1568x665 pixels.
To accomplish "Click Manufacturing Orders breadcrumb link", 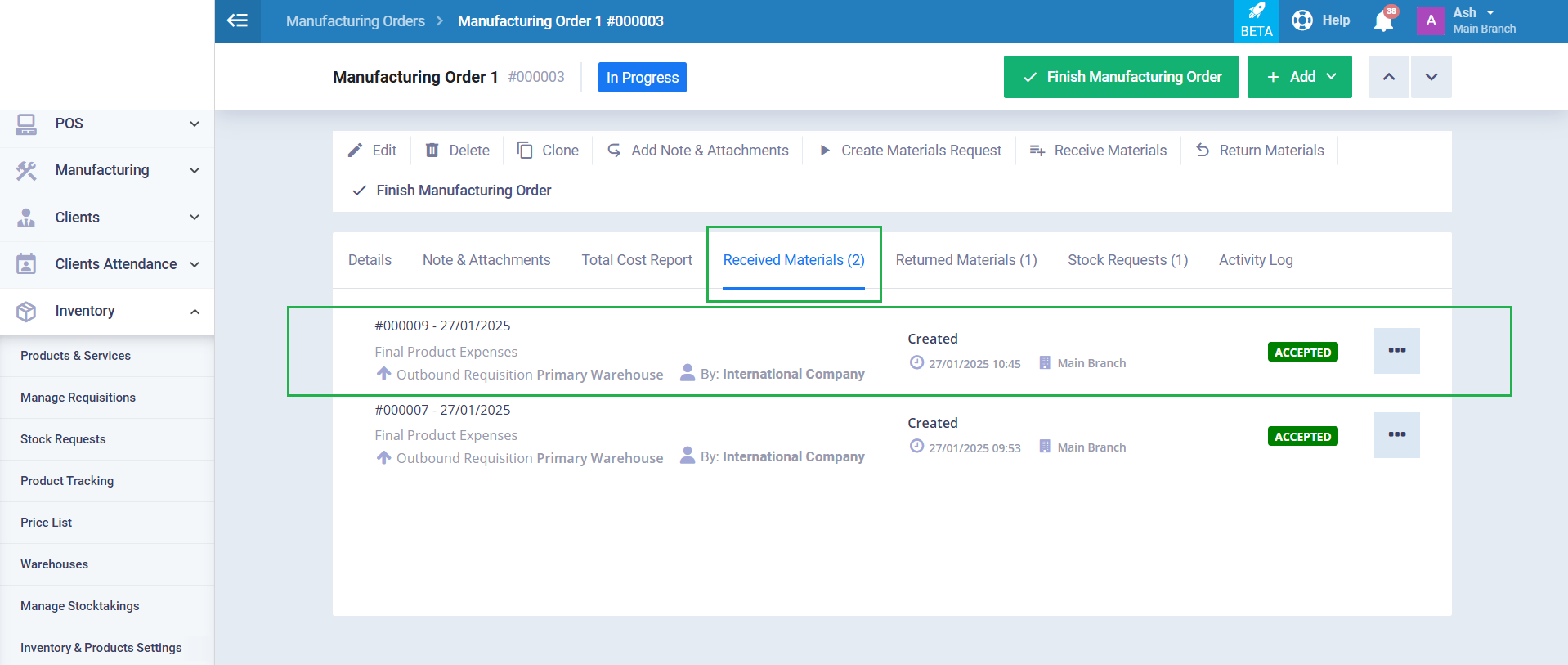I will (x=355, y=21).
